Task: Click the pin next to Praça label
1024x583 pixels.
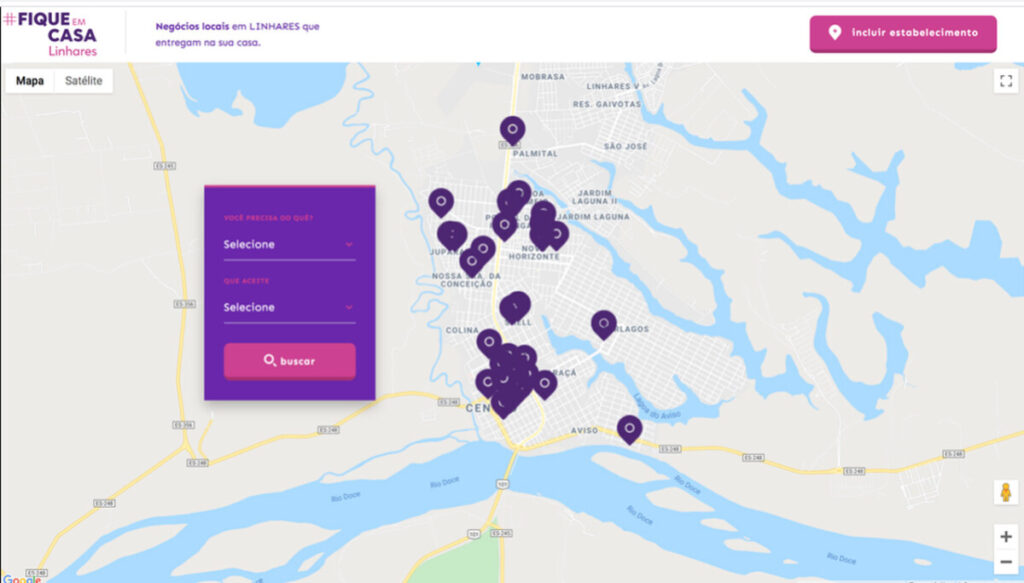Action: tap(544, 385)
